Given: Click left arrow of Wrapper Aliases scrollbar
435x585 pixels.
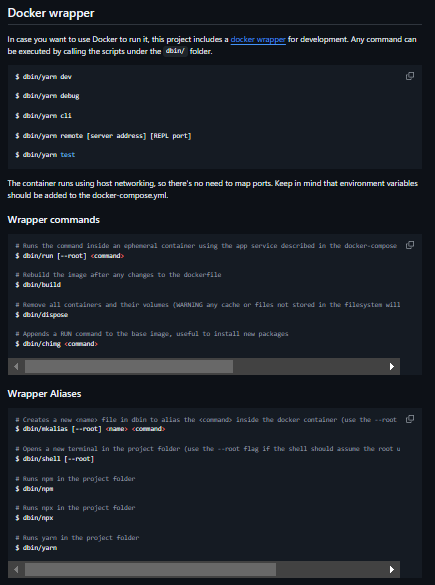Looking at the screenshot, I should click(x=16, y=569).
